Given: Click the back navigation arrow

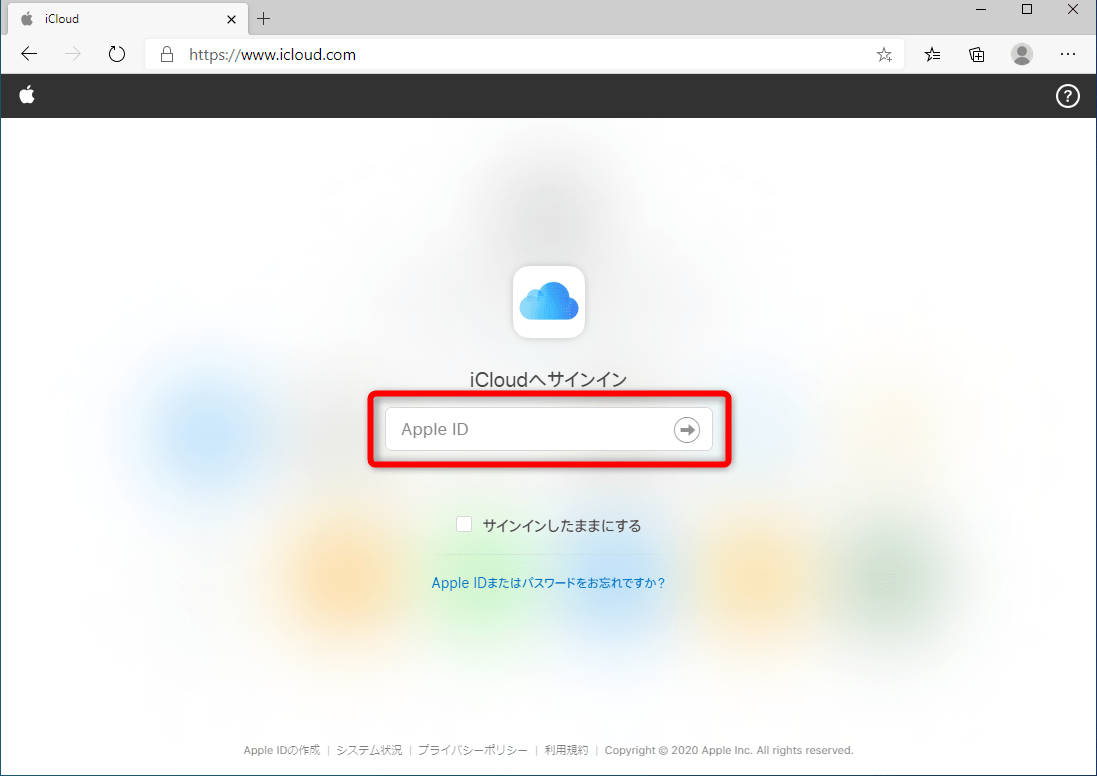Looking at the screenshot, I should pos(28,54).
